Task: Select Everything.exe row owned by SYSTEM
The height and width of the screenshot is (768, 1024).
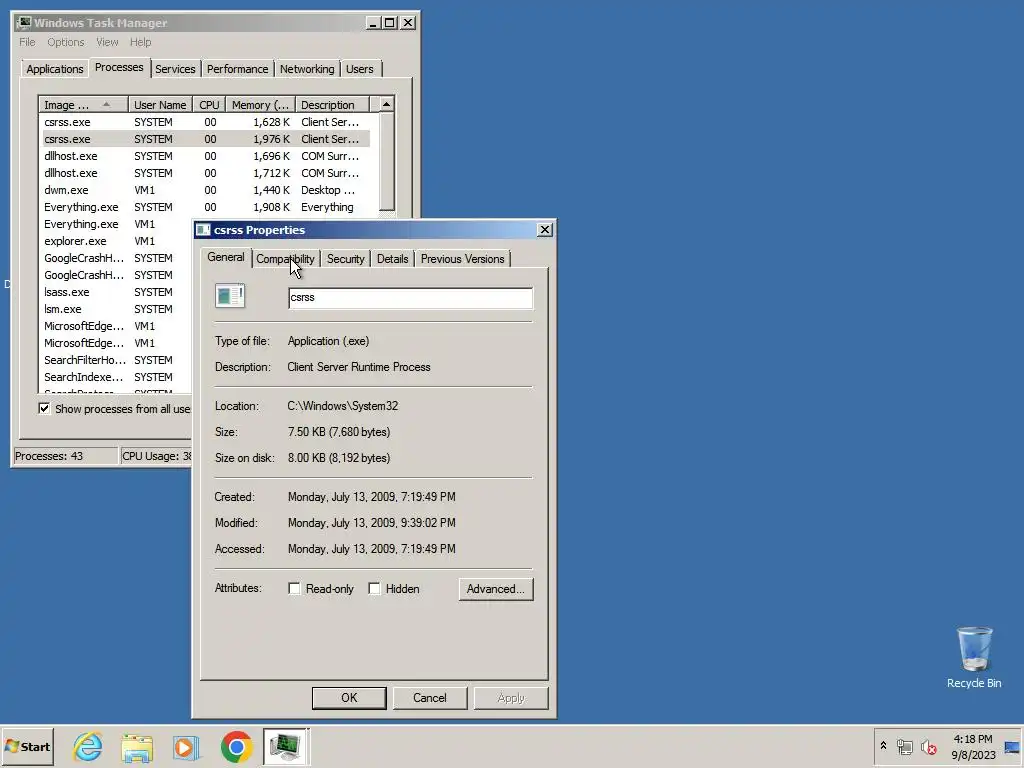Action: [x=205, y=207]
